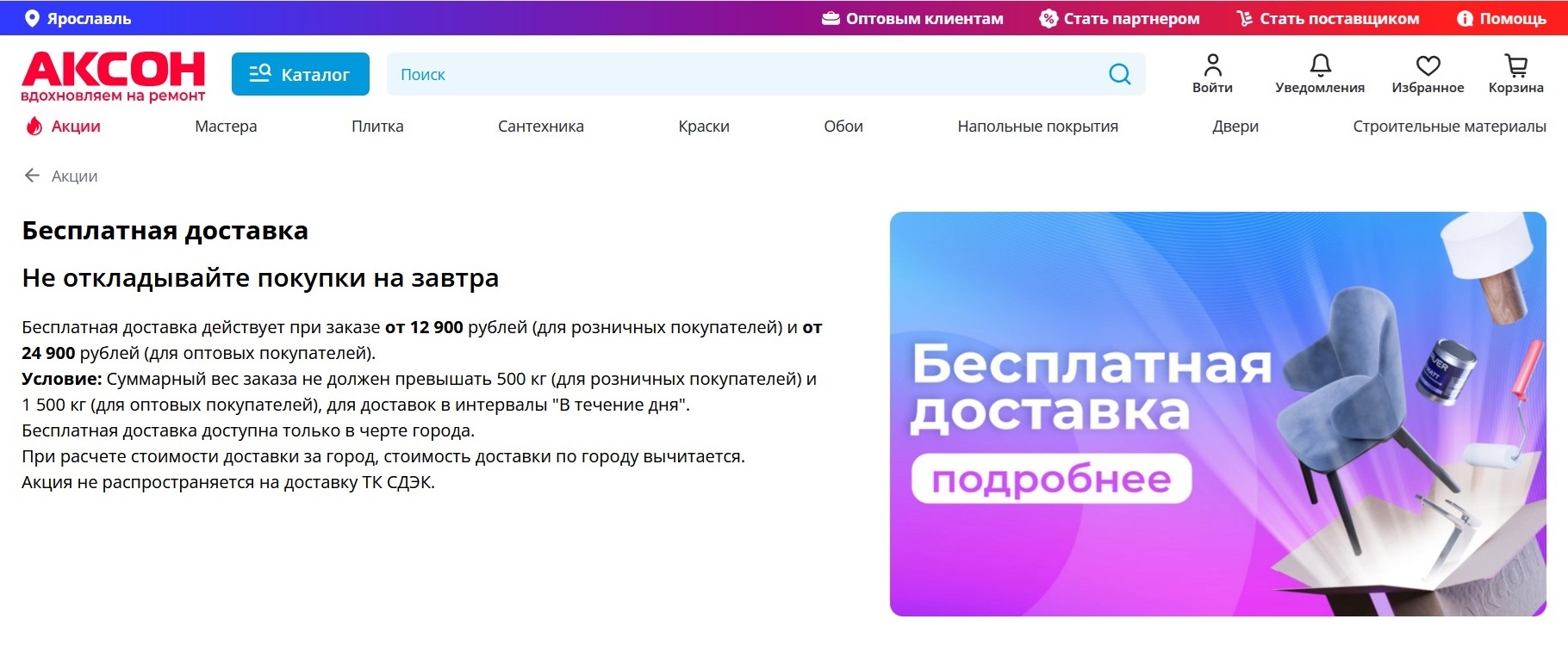Open Краски menu item
Screen dimensions: 1568x650
(x=704, y=126)
